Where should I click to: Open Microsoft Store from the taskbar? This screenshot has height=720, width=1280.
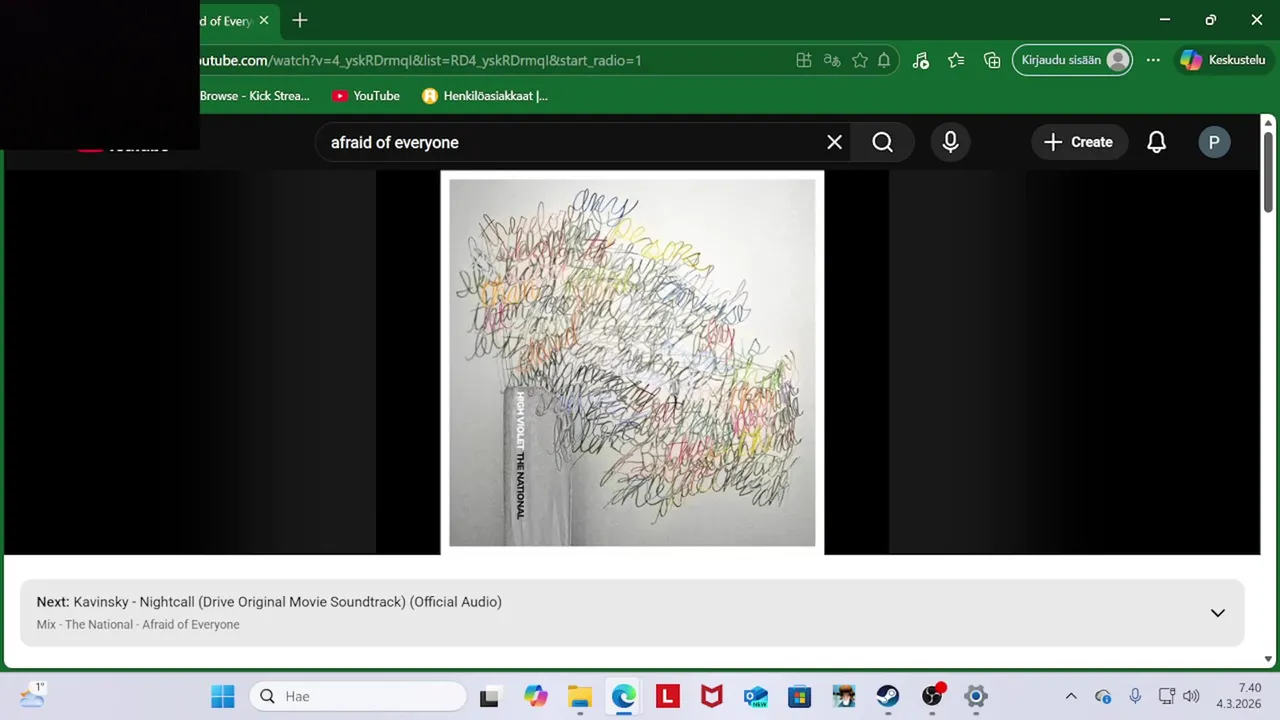[800, 696]
